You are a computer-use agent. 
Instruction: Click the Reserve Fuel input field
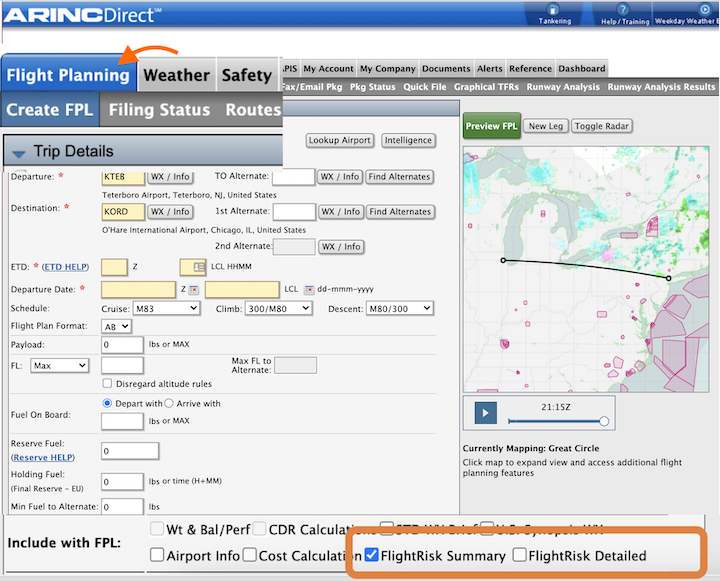click(x=130, y=451)
